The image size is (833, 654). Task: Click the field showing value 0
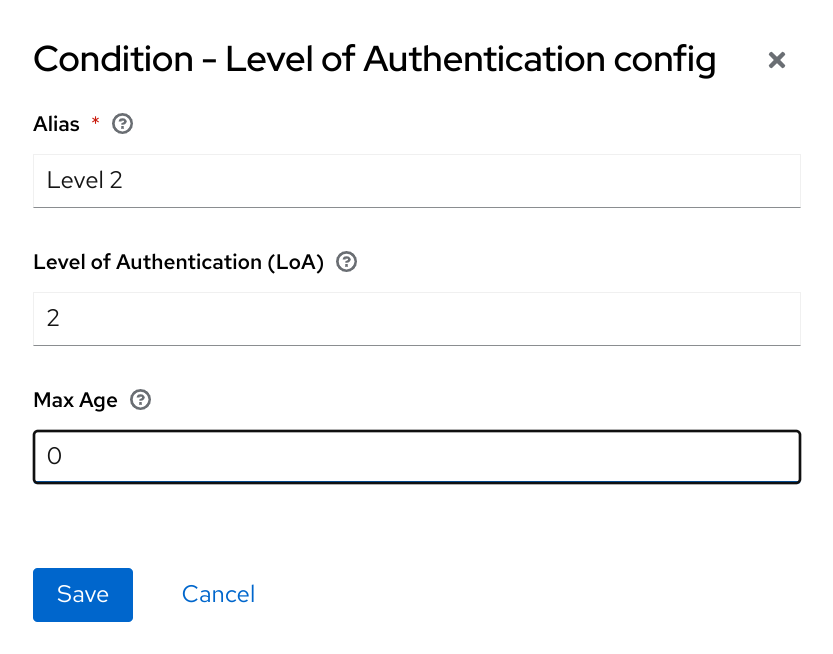416,457
